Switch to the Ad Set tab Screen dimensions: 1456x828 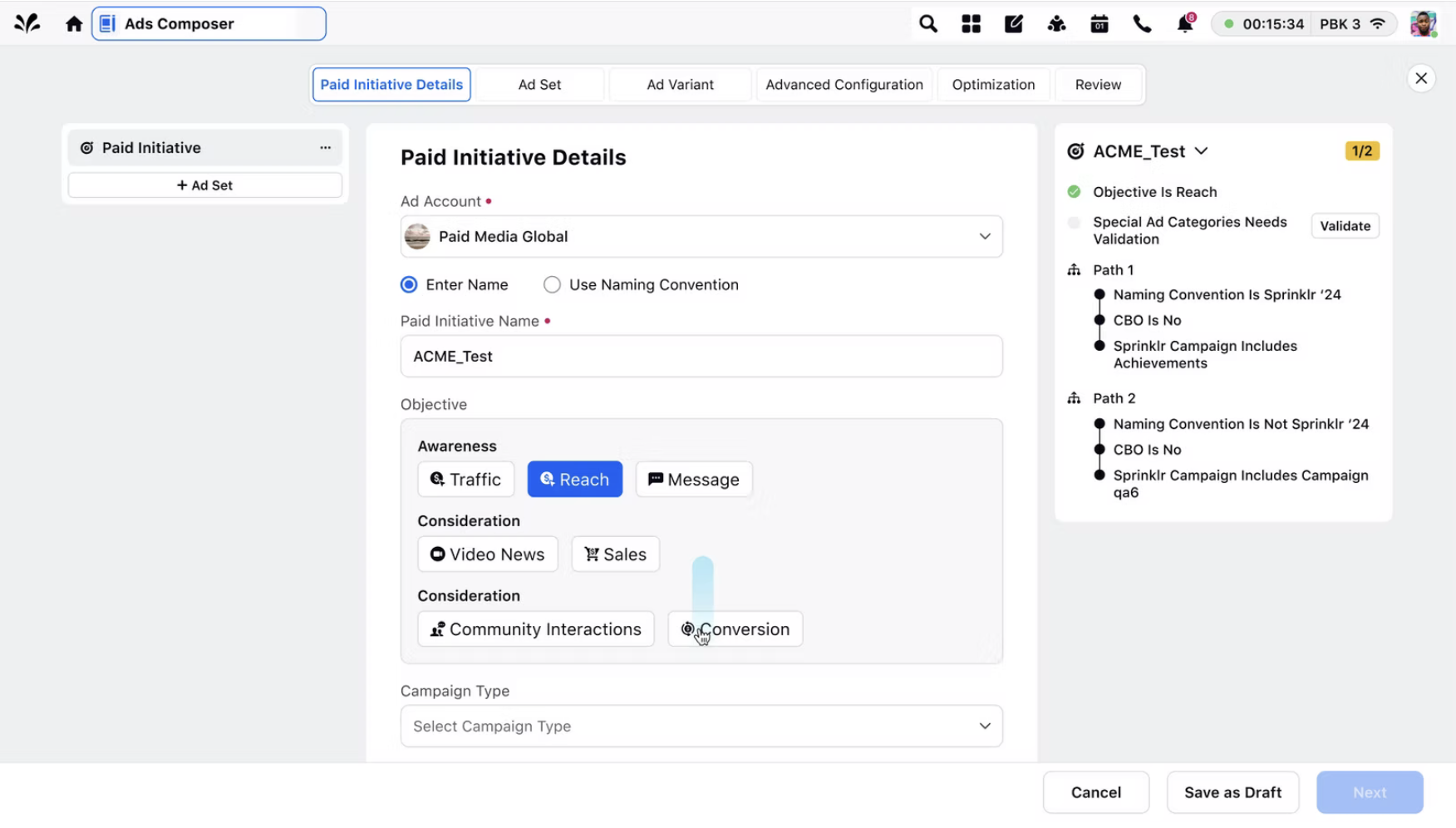(539, 84)
